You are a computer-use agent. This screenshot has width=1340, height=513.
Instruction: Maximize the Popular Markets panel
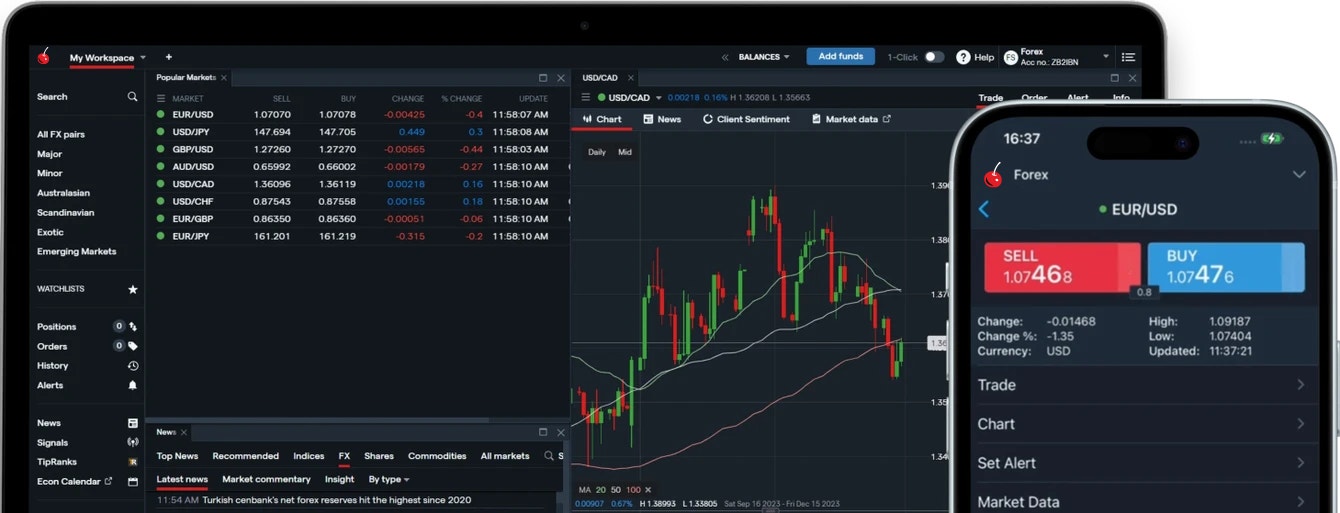(543, 77)
